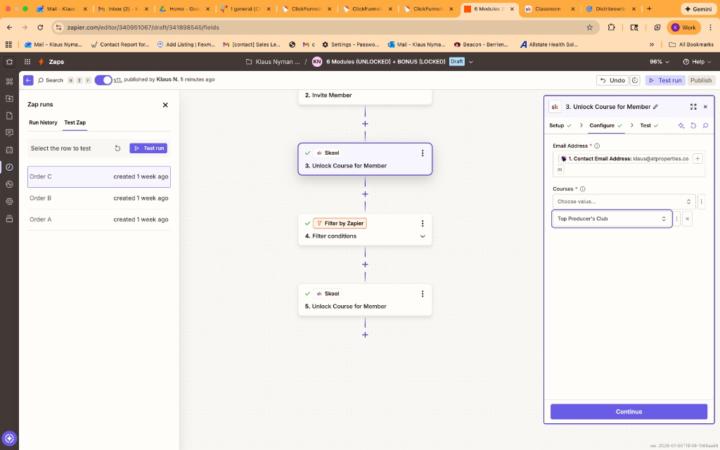Open the Top Producer's Club dropdown
Image resolution: width=720 pixels, height=450 pixels.
click(x=611, y=218)
